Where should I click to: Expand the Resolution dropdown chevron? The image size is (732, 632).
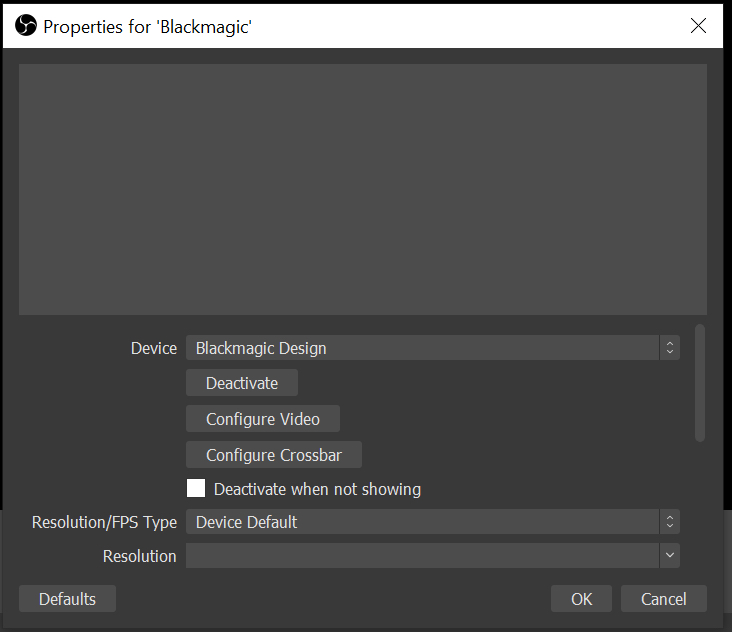[x=670, y=556]
